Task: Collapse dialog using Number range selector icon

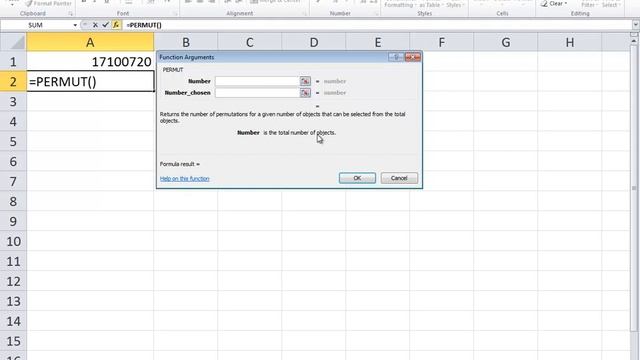Action: coord(305,81)
